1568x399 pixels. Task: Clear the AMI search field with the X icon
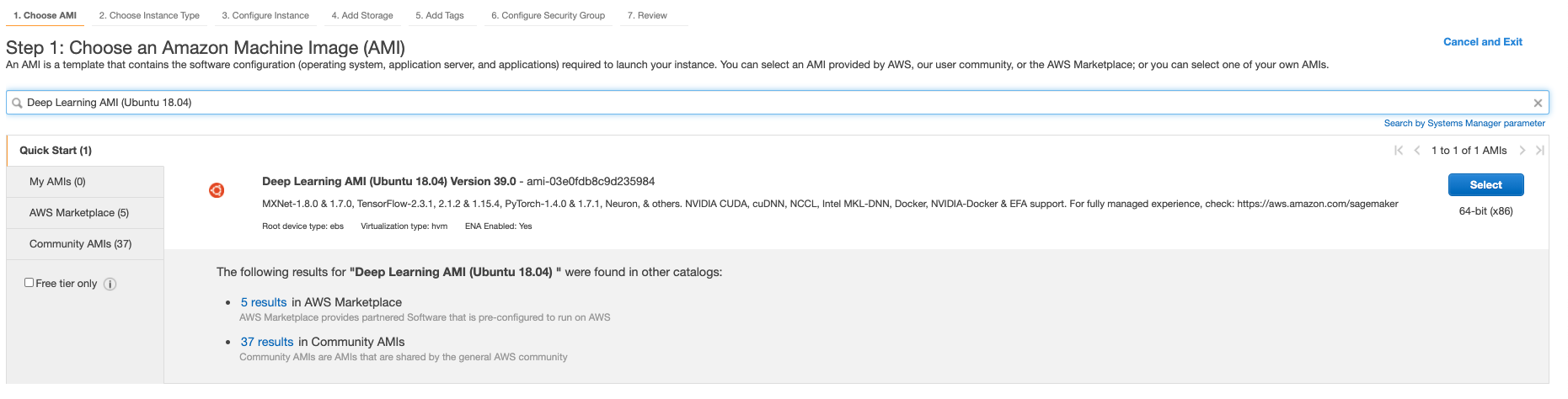[x=1538, y=103]
